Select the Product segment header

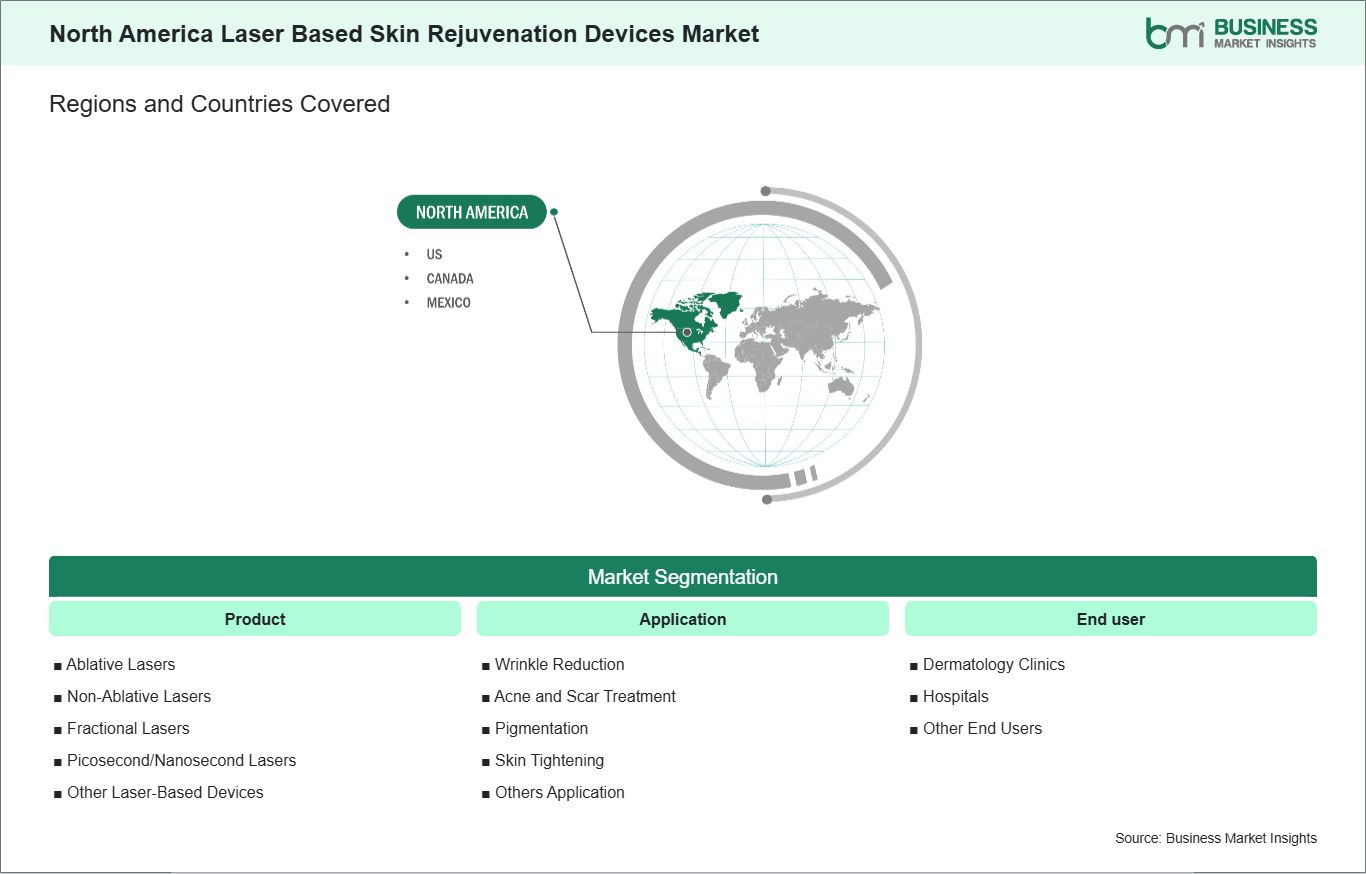(x=255, y=619)
